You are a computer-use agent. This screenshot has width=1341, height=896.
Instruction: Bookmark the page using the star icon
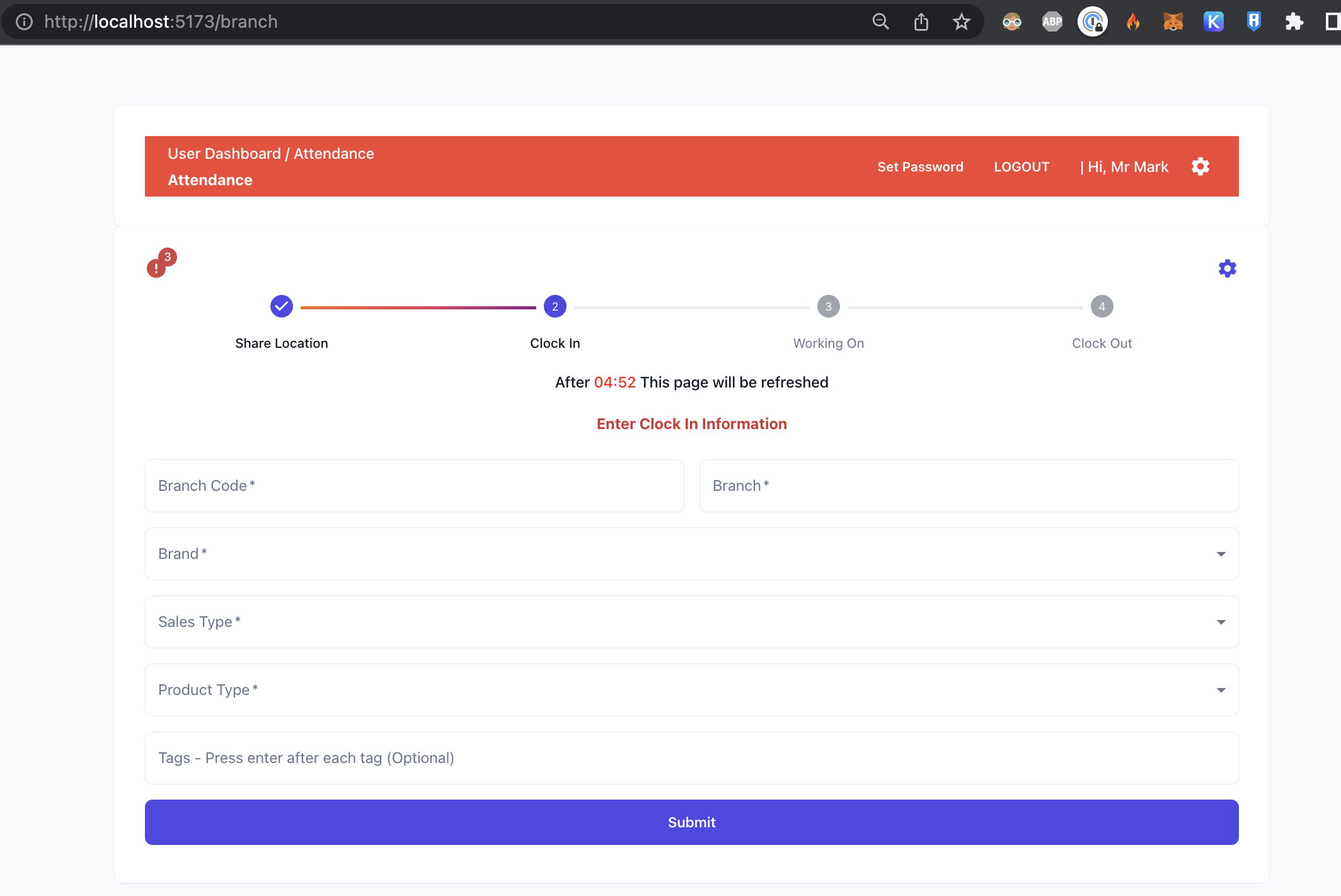pos(961,21)
